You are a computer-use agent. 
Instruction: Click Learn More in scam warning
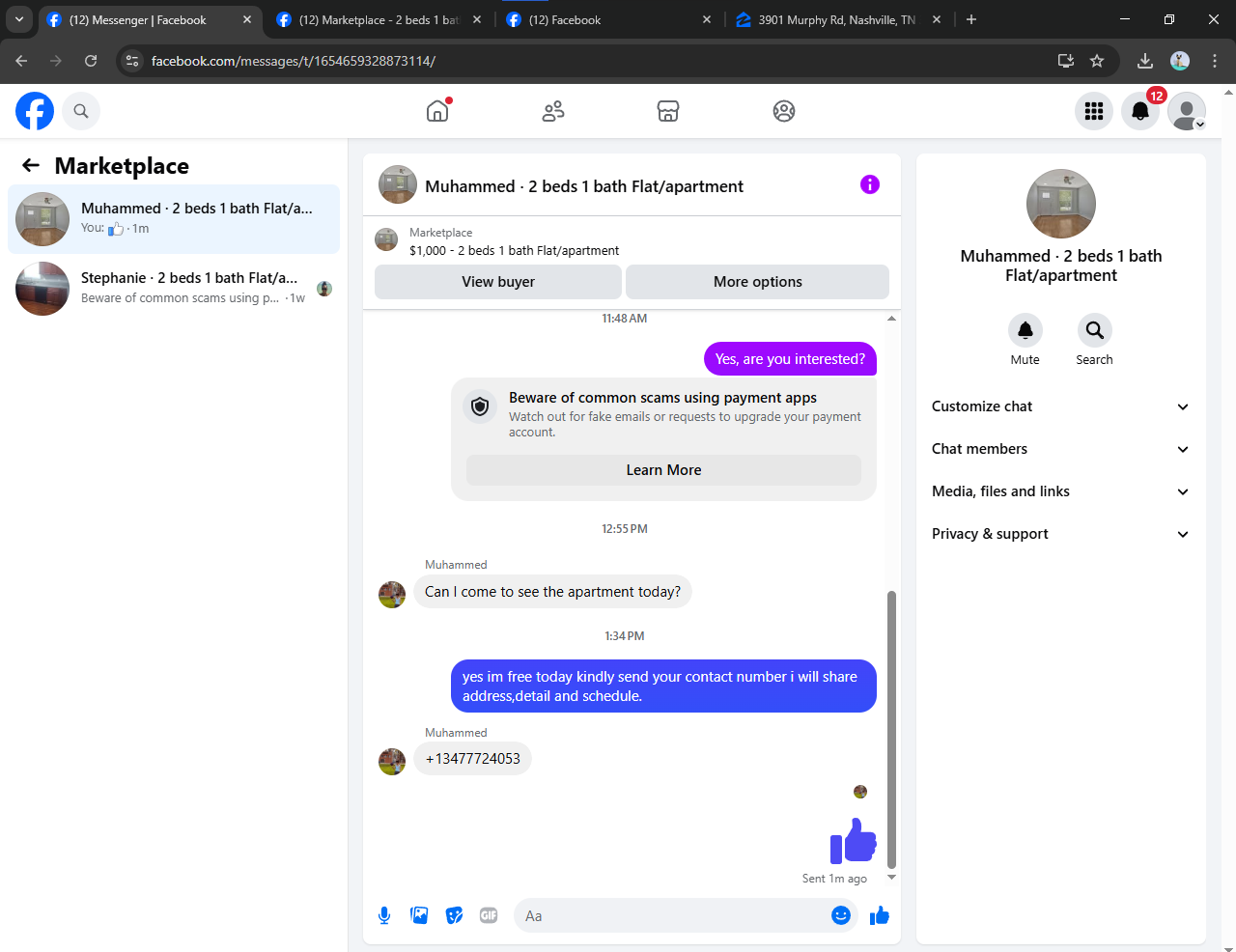(x=664, y=470)
